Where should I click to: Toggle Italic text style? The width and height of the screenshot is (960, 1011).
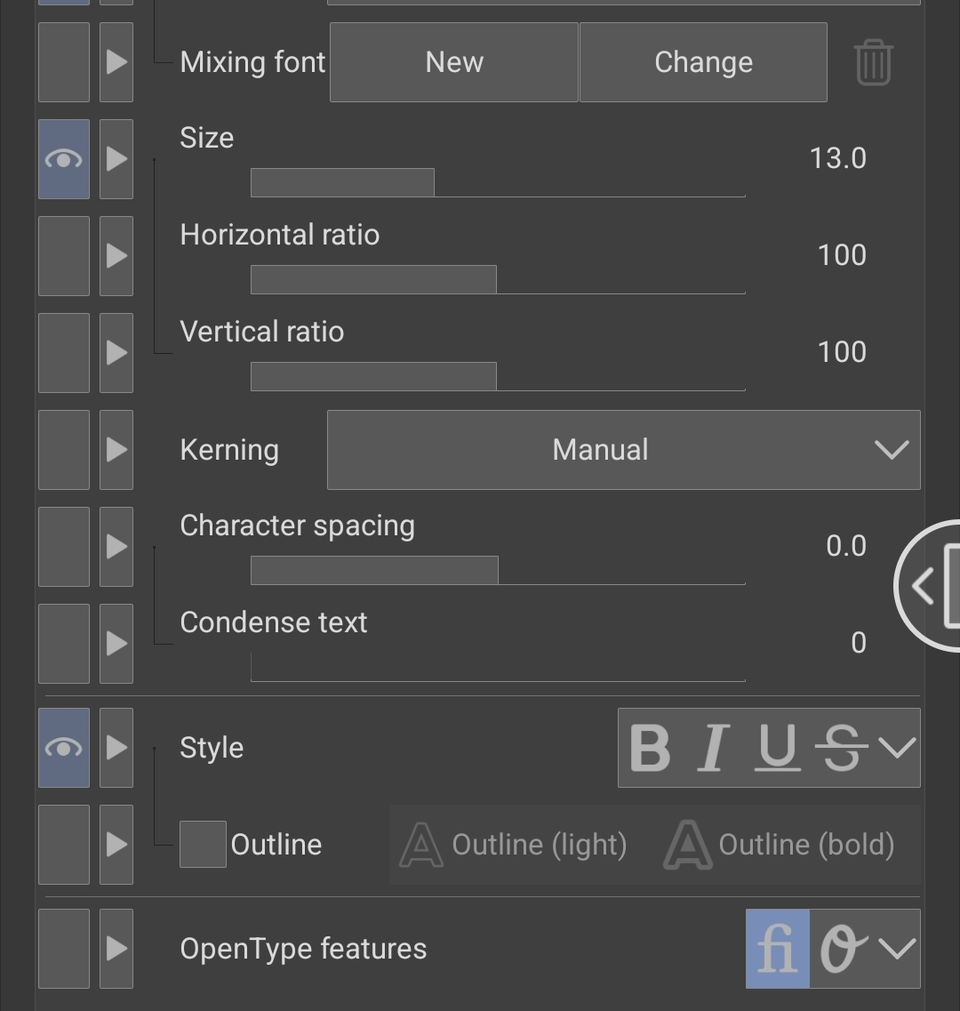point(713,748)
